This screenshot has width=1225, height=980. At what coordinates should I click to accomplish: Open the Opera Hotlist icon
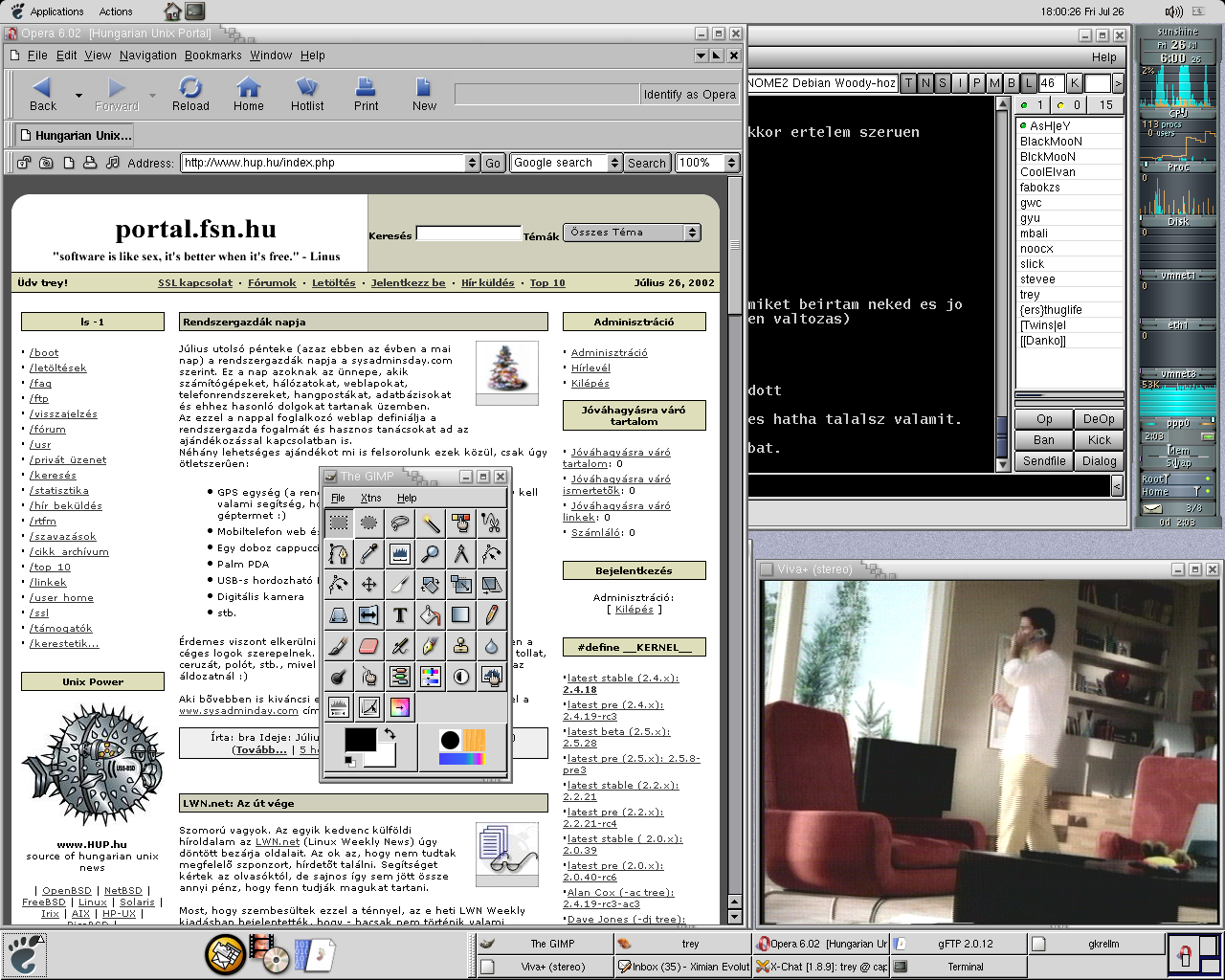(307, 94)
